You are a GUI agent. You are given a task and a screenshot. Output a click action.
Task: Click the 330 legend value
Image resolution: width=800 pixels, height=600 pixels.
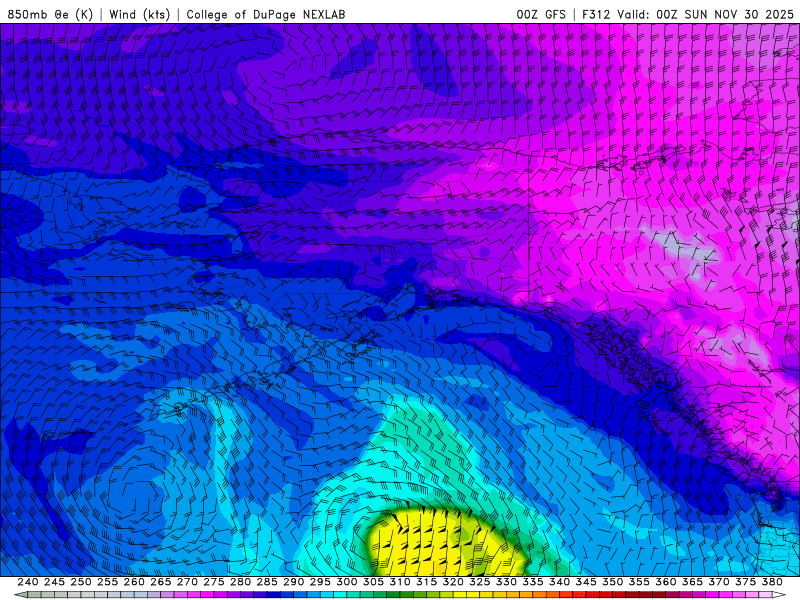(506, 582)
